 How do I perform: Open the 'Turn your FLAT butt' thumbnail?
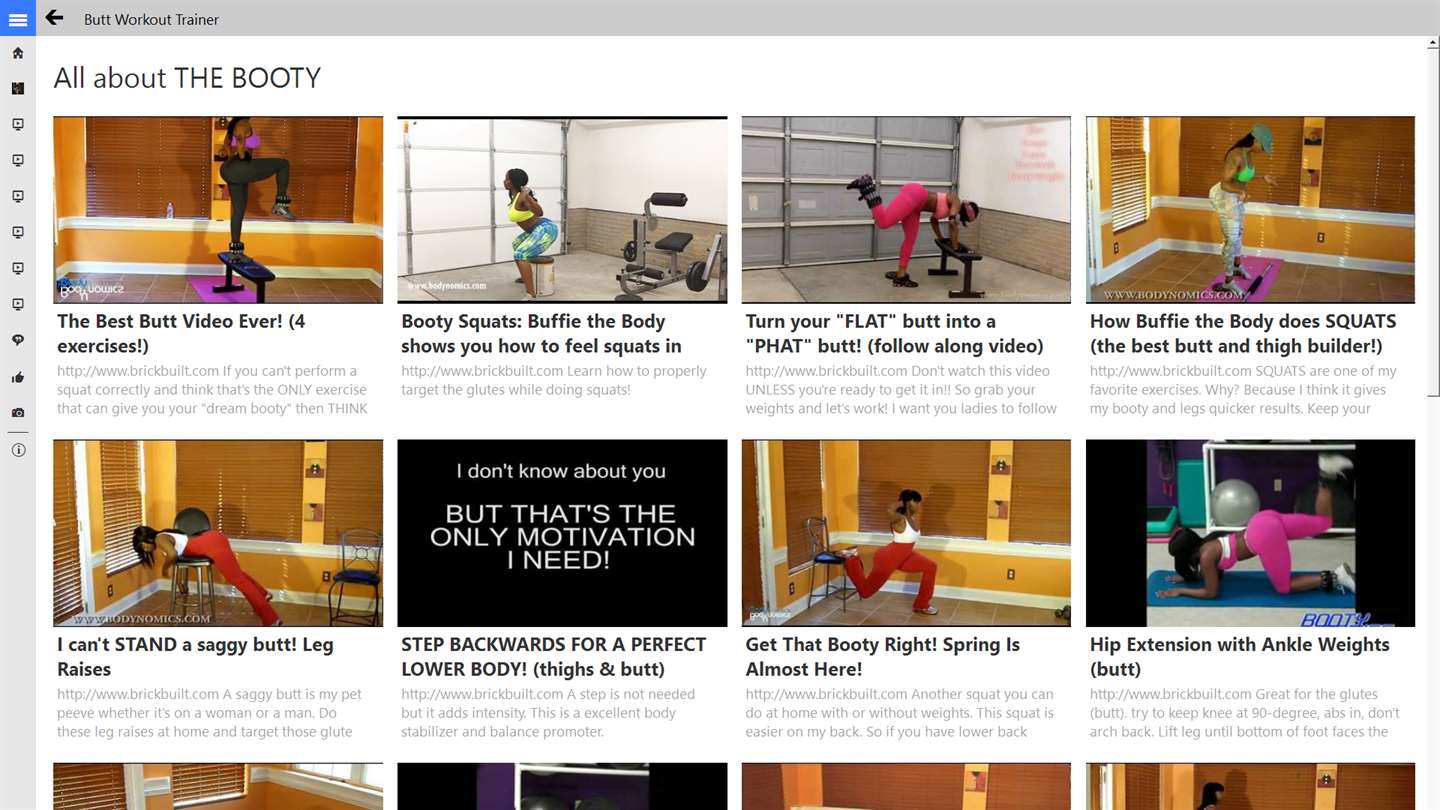[x=906, y=210]
